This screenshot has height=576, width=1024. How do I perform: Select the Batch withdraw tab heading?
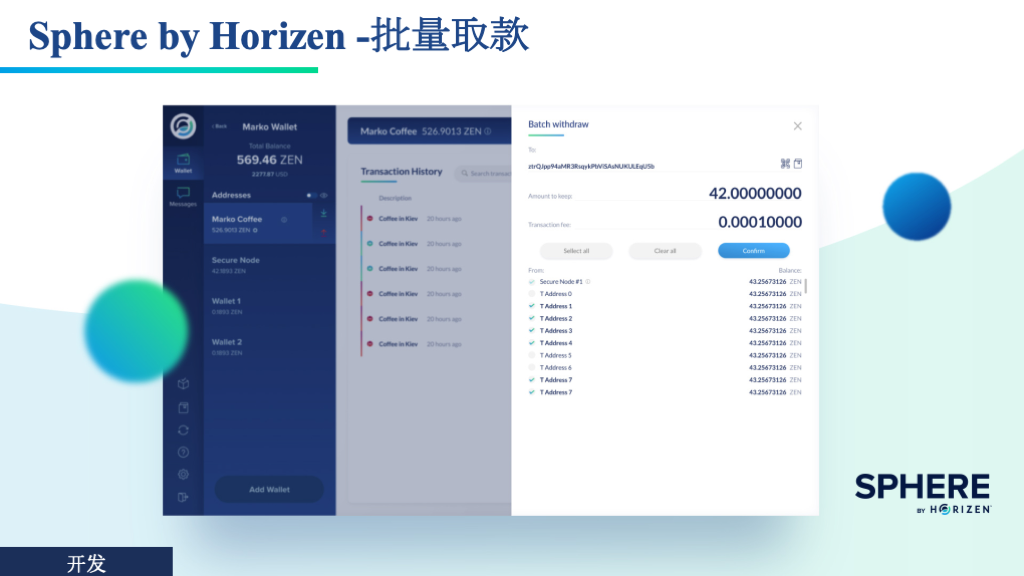(x=558, y=124)
